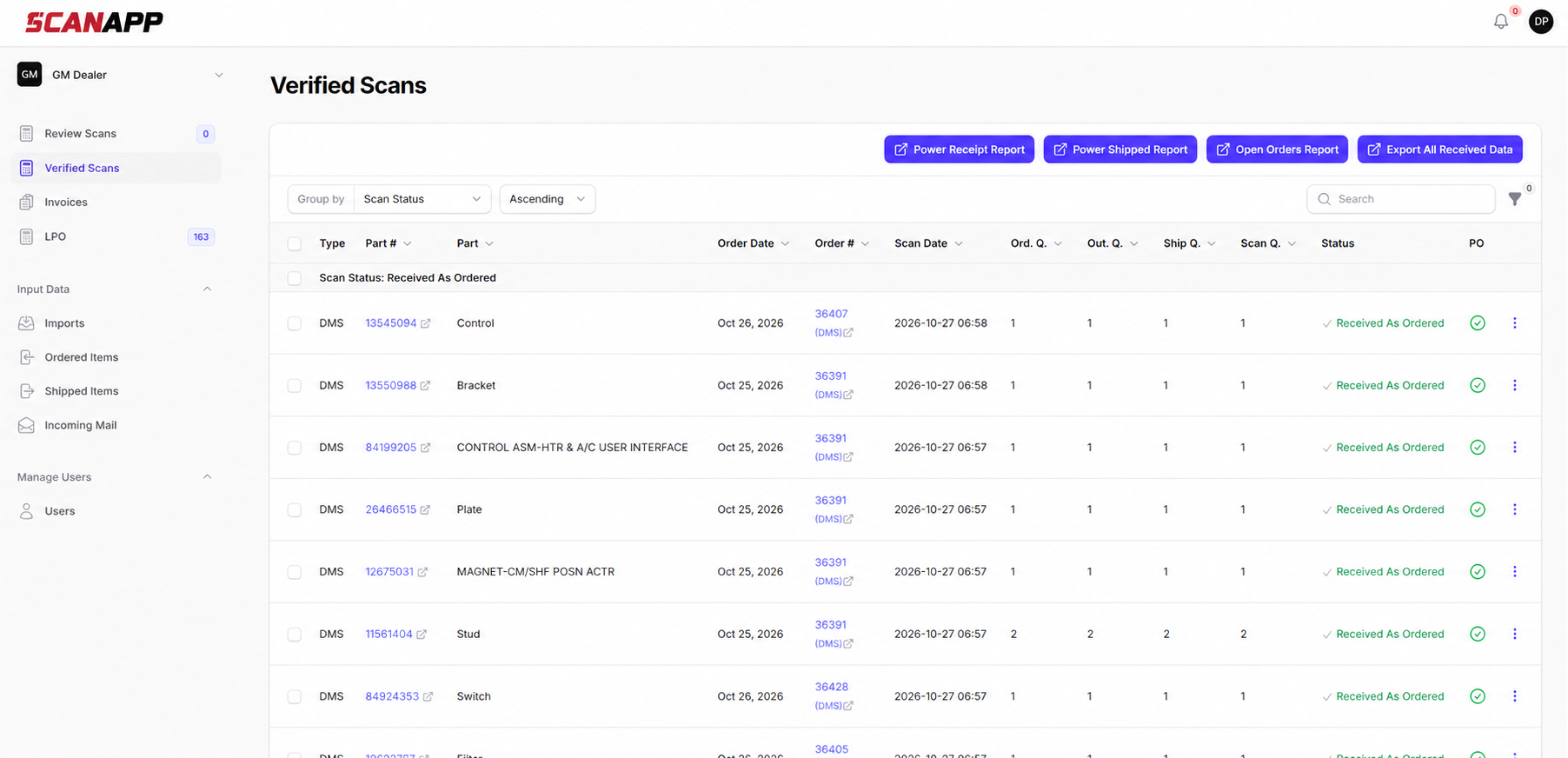Select the checkbox for the Stud row
Image resolution: width=1568 pixels, height=758 pixels.
pyautogui.click(x=295, y=635)
